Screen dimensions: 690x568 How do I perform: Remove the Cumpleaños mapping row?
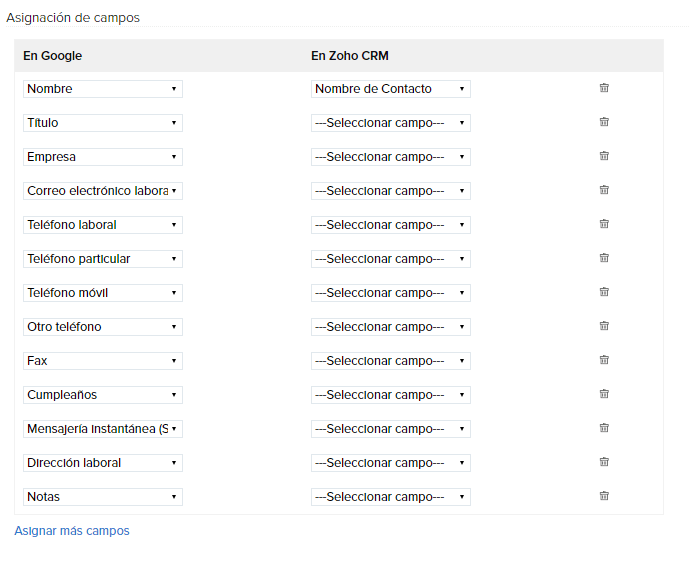pyautogui.click(x=604, y=394)
